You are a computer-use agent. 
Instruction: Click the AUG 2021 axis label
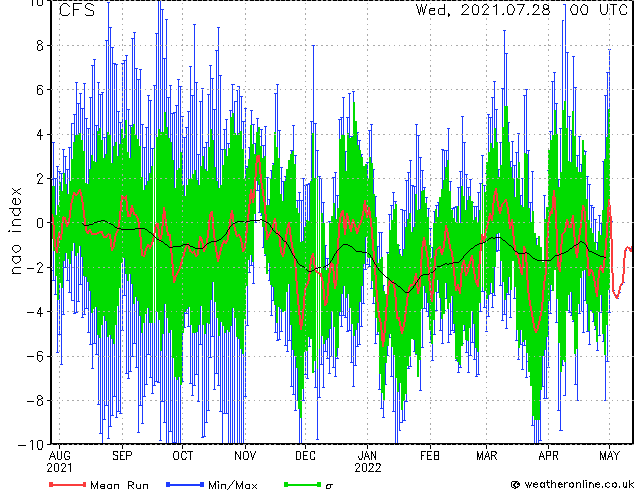pos(59,462)
